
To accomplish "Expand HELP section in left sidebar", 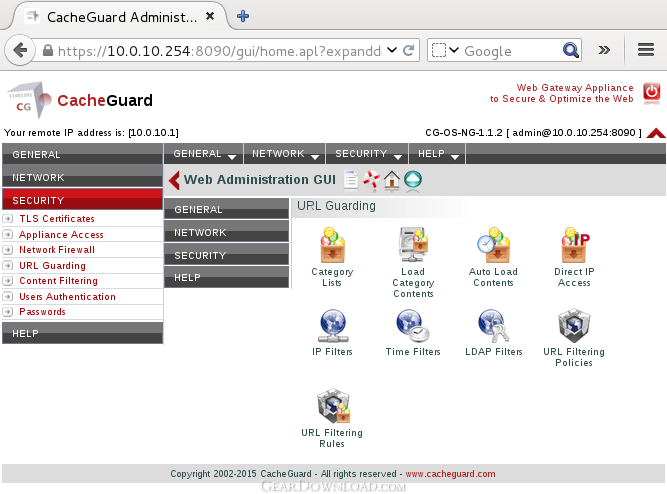I will pyautogui.click(x=83, y=333).
